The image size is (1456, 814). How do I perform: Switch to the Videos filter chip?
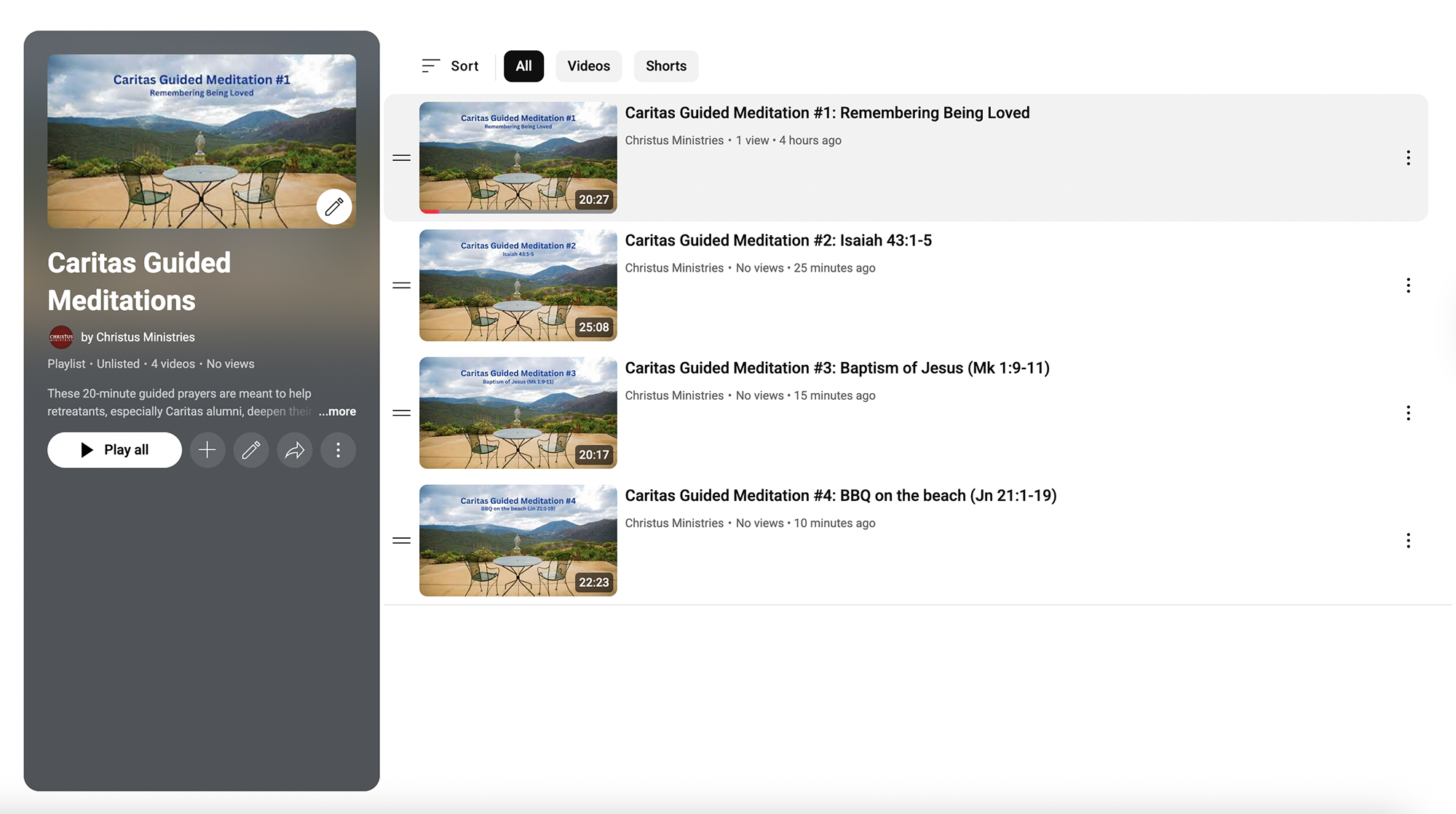[588, 66]
